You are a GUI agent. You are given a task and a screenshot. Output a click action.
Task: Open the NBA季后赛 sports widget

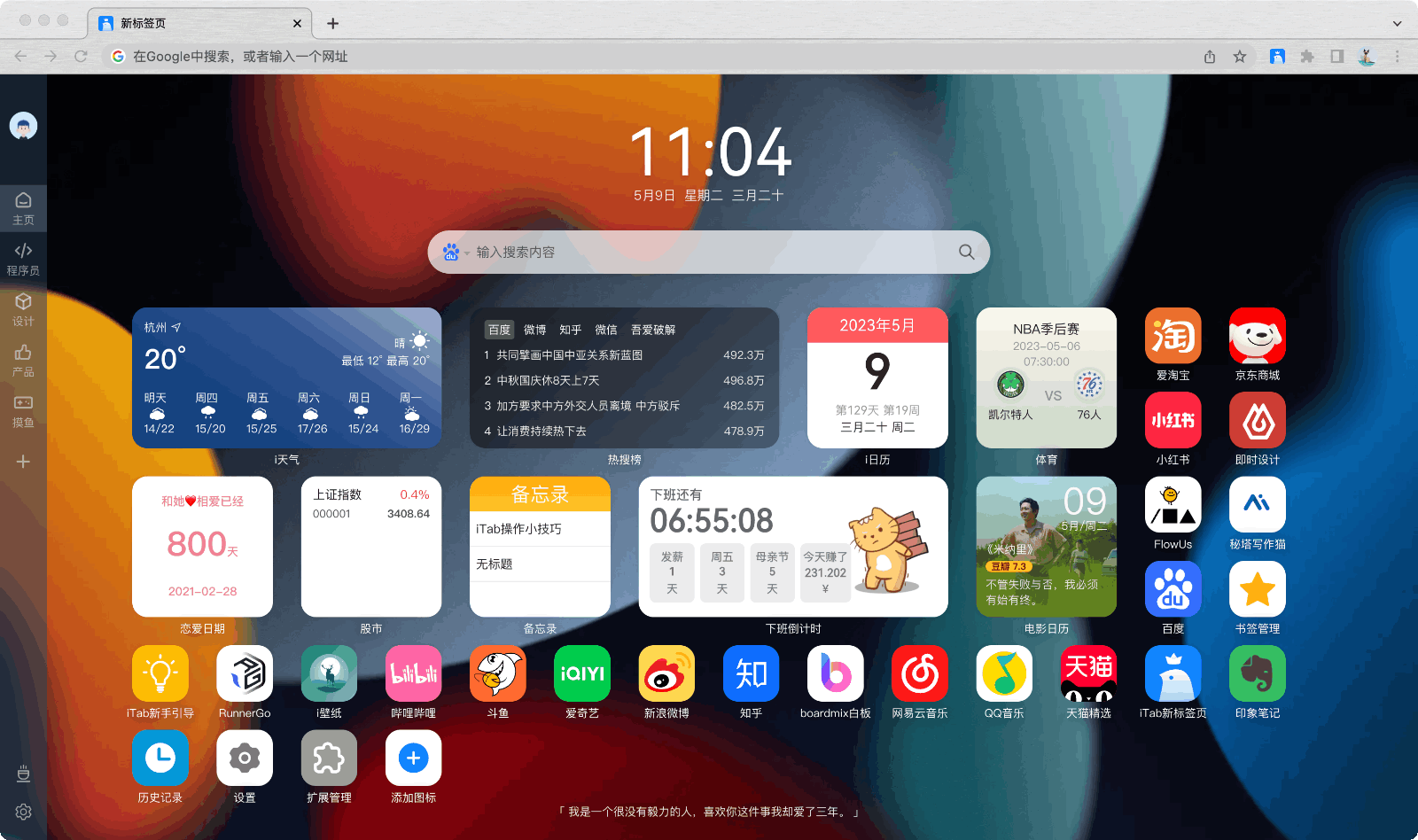tap(1046, 377)
